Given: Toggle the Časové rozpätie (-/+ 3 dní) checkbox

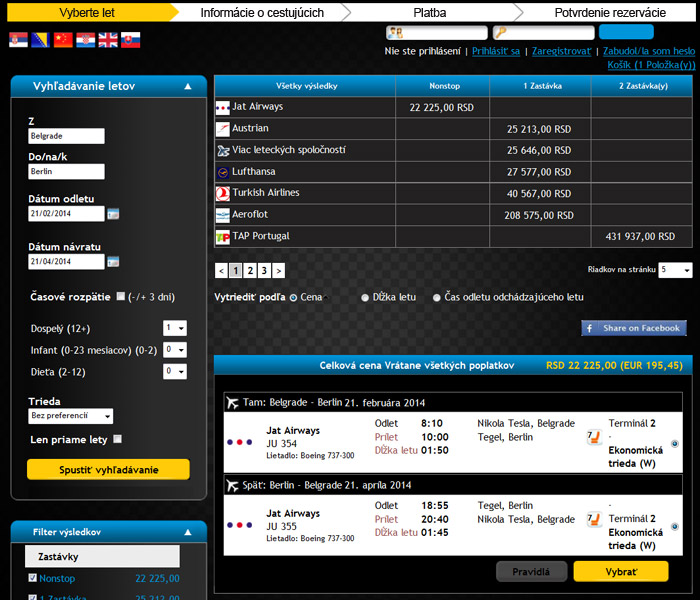Looking at the screenshot, I should (121, 296).
